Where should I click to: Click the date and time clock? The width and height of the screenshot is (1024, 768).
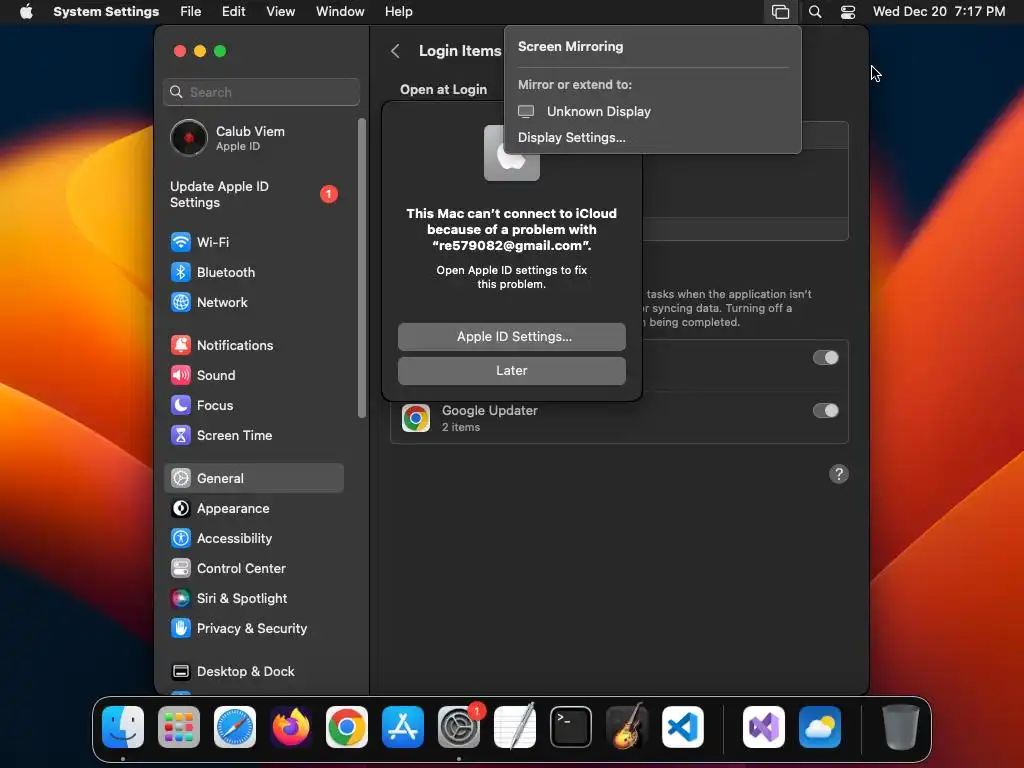(x=939, y=12)
